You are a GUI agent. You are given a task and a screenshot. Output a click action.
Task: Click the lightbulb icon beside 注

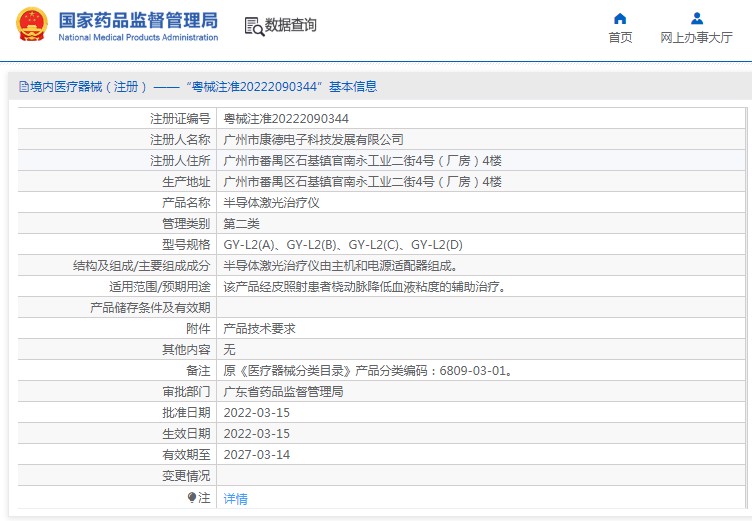pyautogui.click(x=192, y=497)
